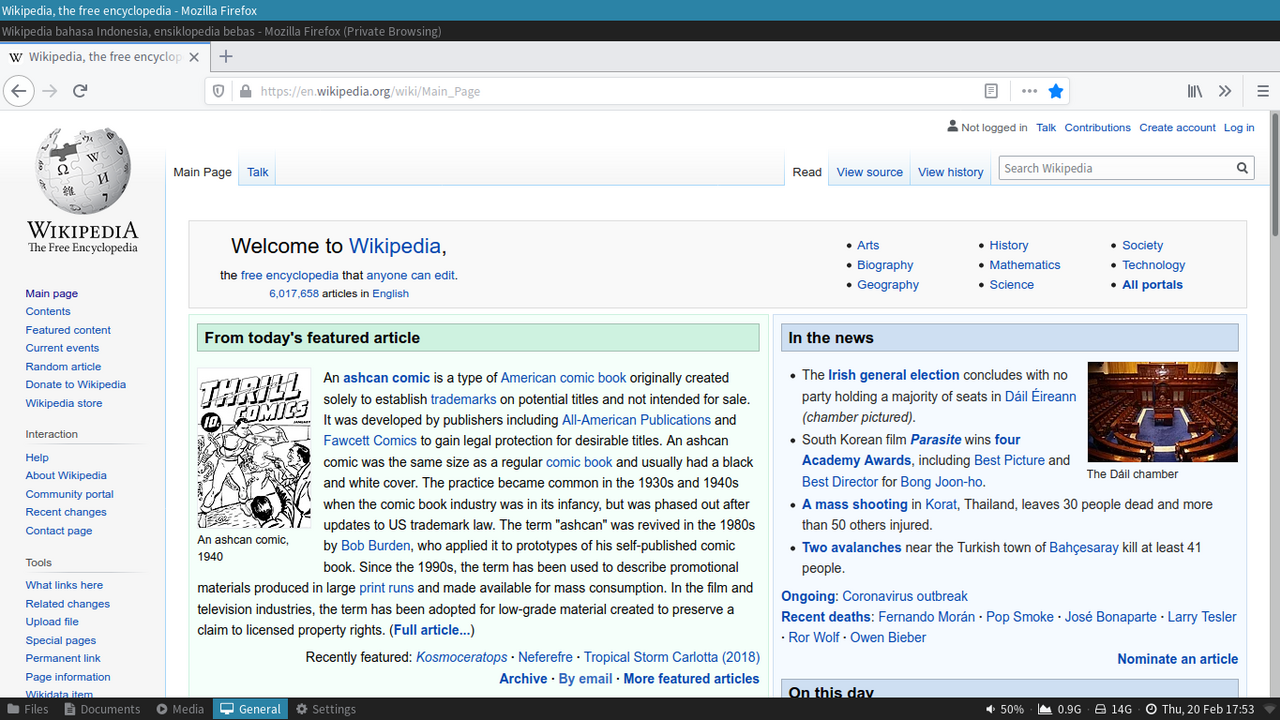The image size is (1280, 720).
Task: Open Contributions link at top
Action: (1098, 127)
